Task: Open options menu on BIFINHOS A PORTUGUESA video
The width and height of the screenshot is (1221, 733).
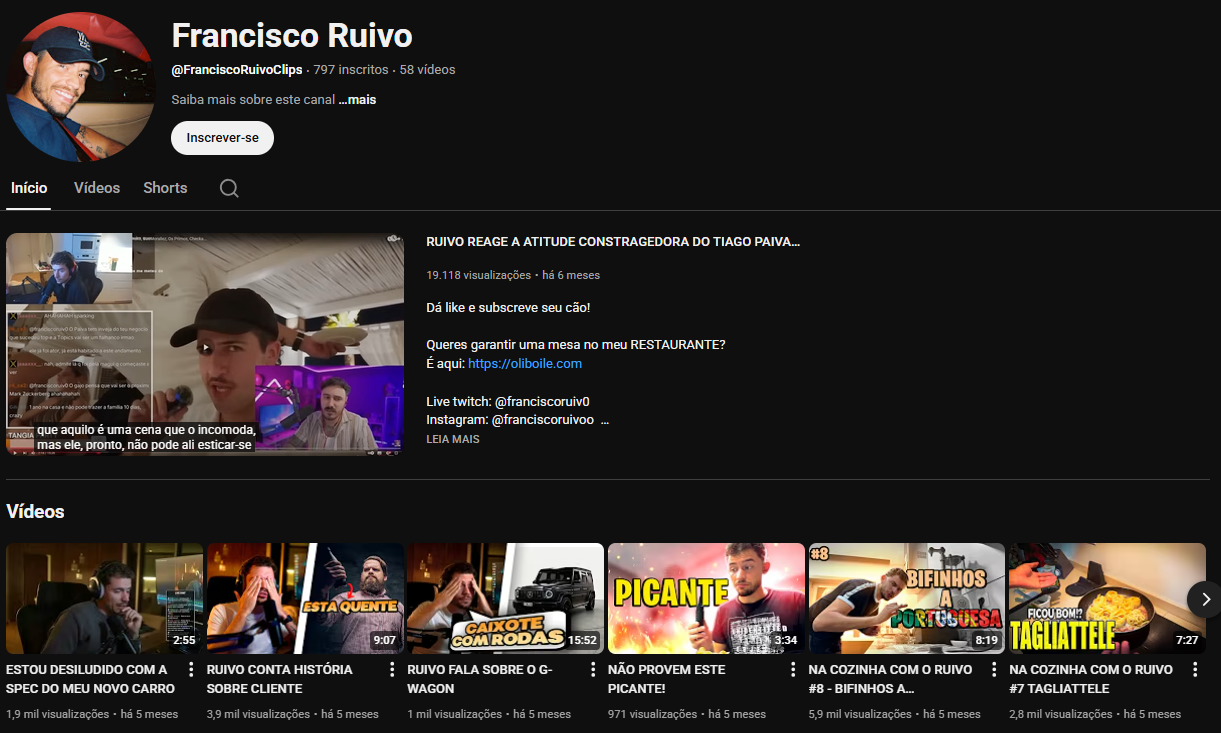Action: pyautogui.click(x=996, y=668)
